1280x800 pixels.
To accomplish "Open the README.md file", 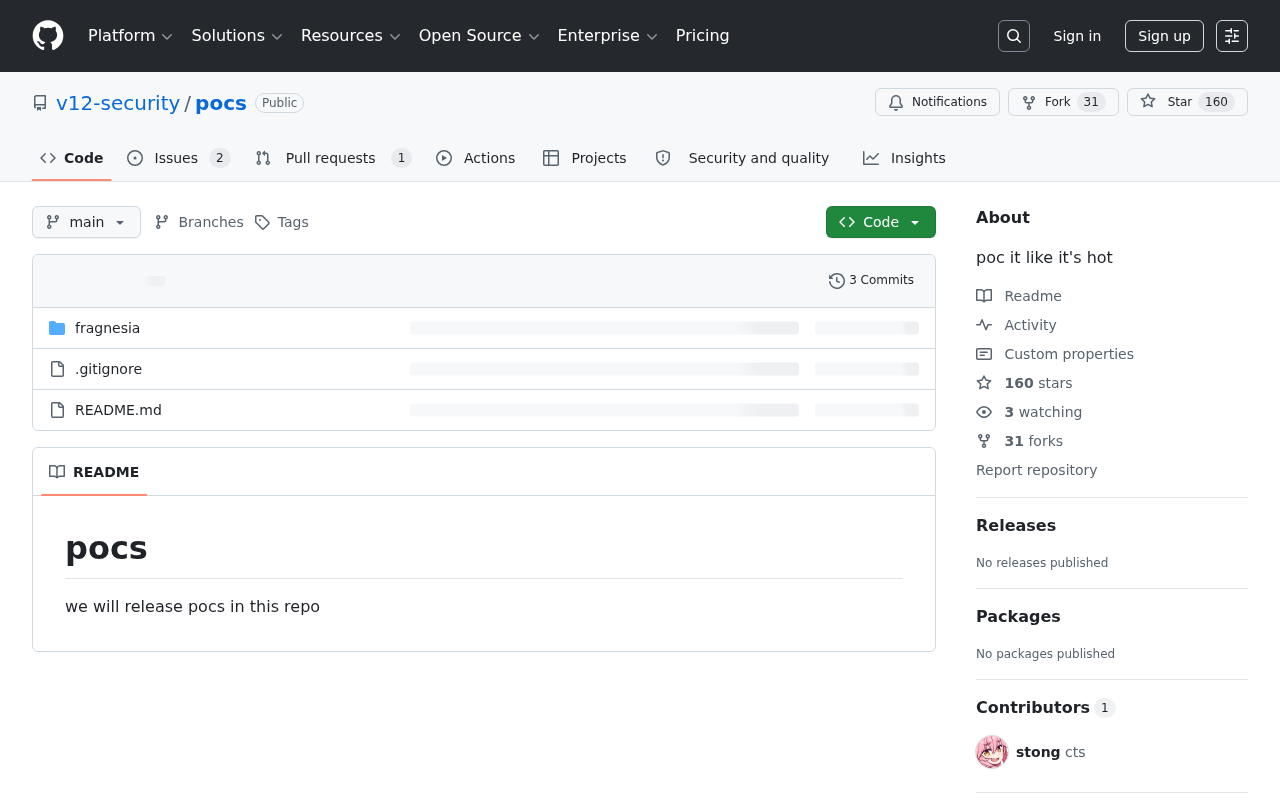I will [118, 410].
